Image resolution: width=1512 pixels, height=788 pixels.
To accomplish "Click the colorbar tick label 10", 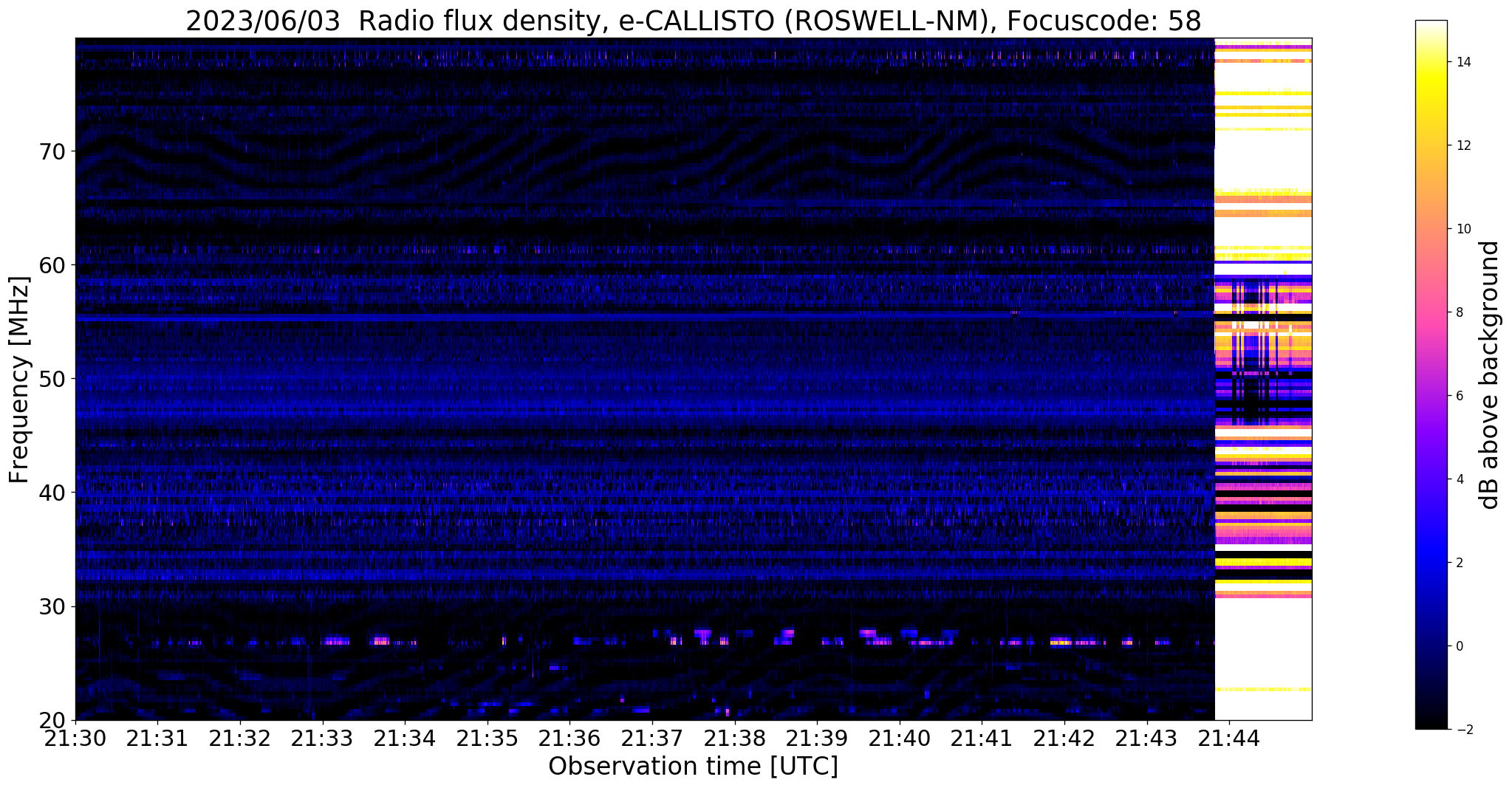I will pyautogui.click(x=1463, y=229).
